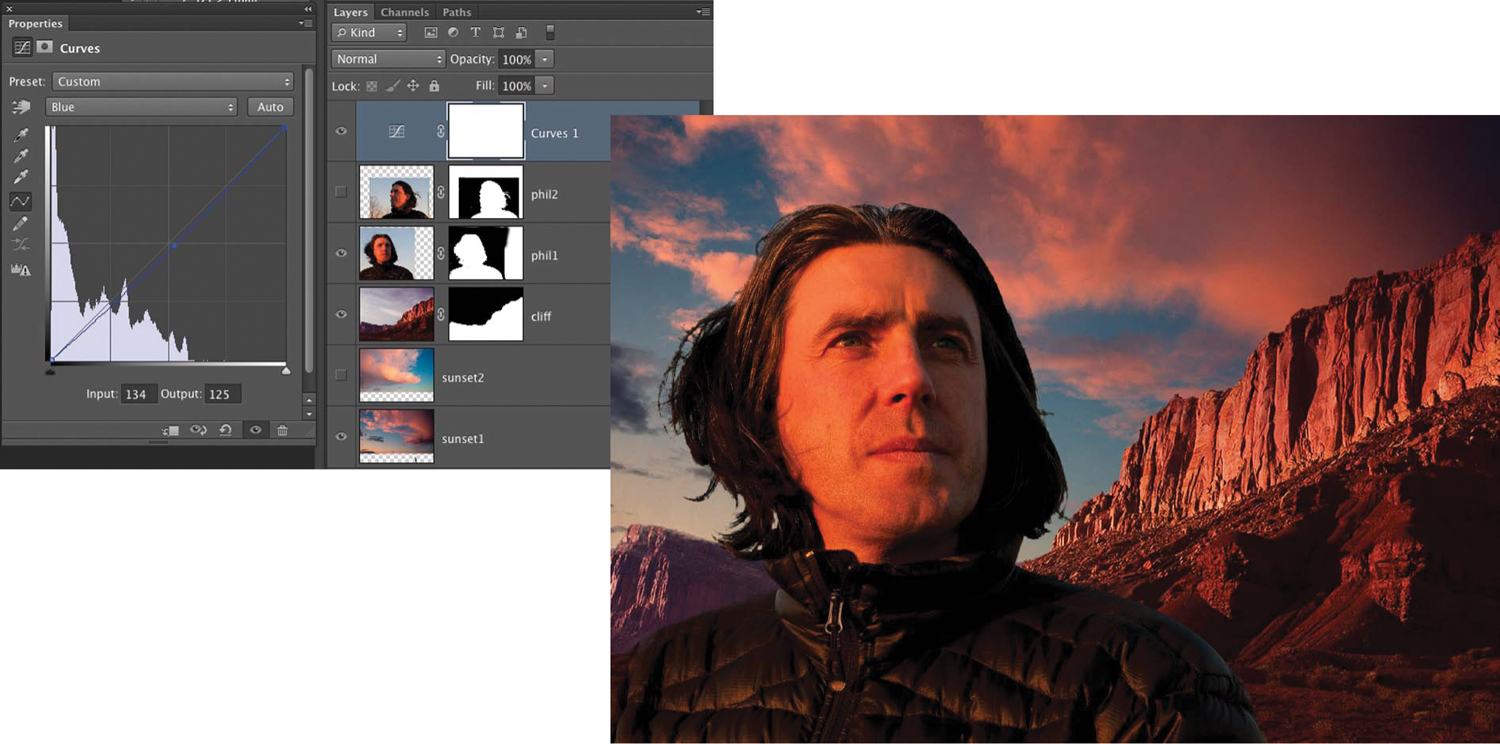Pick the black point eyedropper
The width and height of the screenshot is (1500, 744).
[21, 135]
